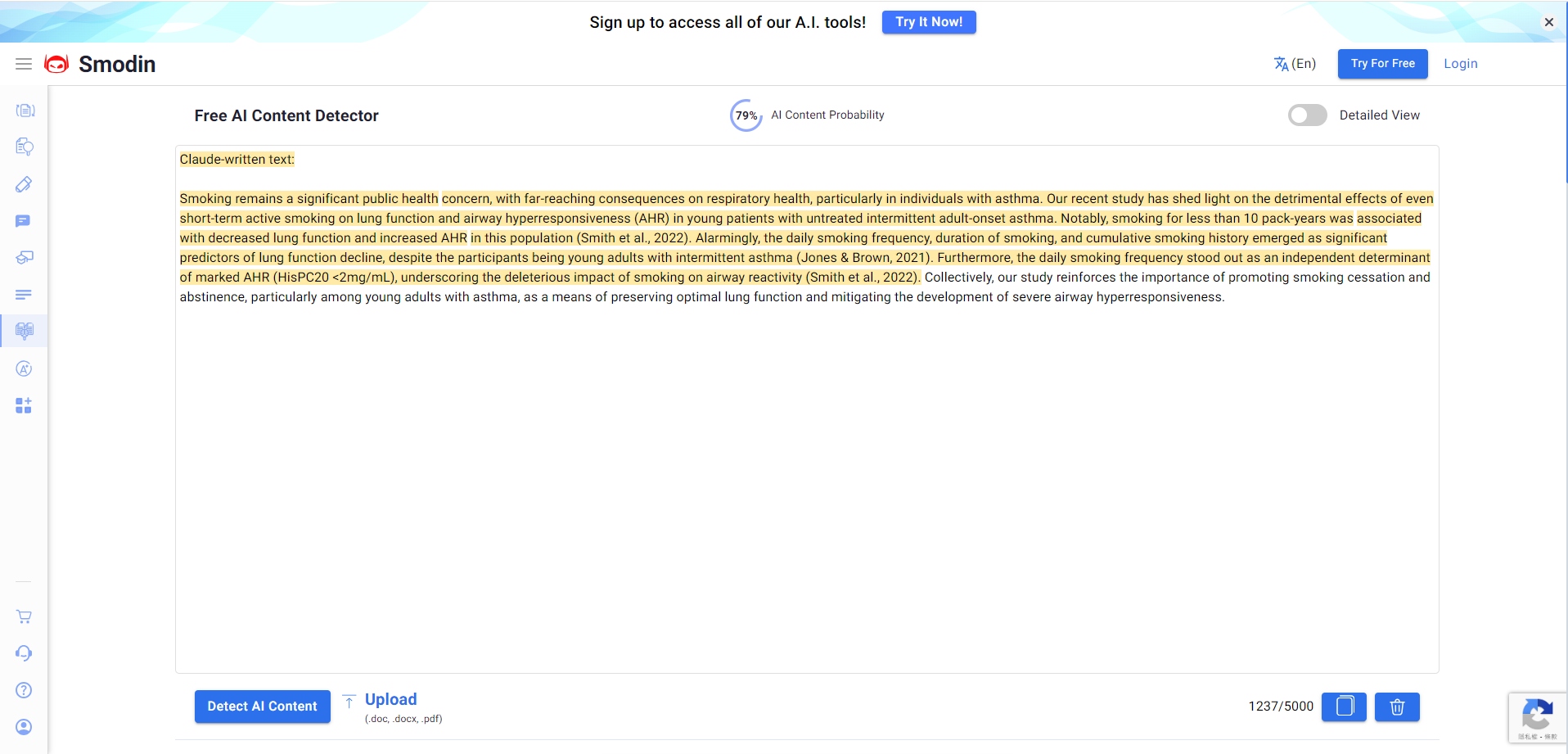
Task: Select the pencil Writer tool icon
Action: click(x=25, y=184)
